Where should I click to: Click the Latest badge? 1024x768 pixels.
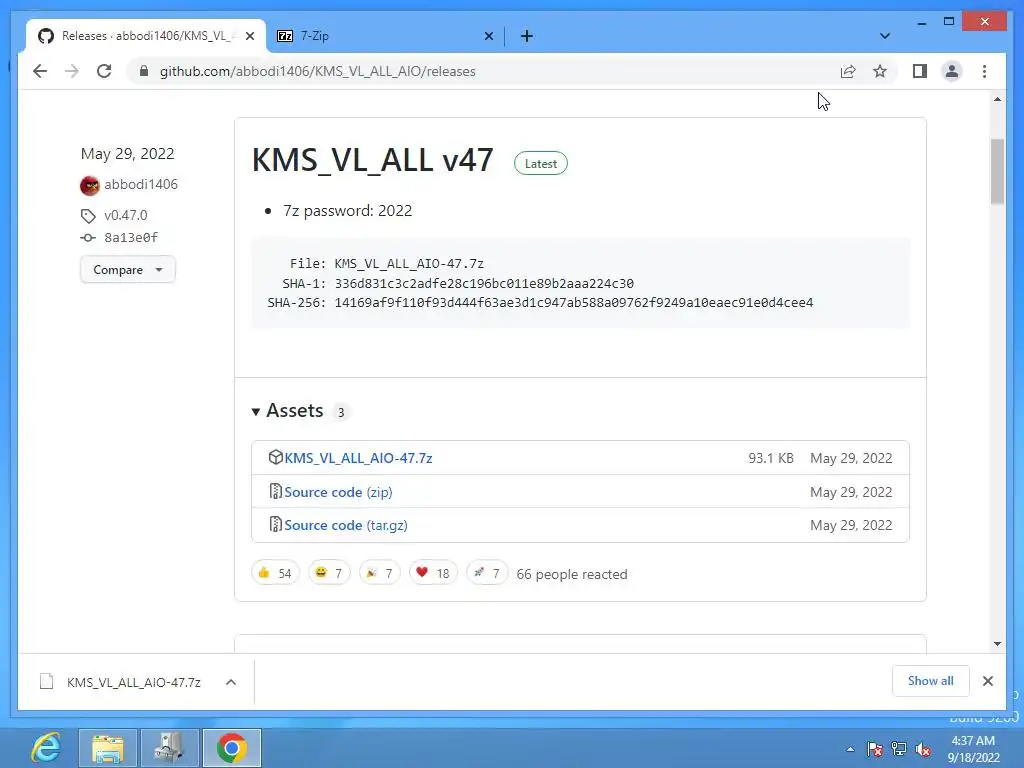[x=541, y=163]
